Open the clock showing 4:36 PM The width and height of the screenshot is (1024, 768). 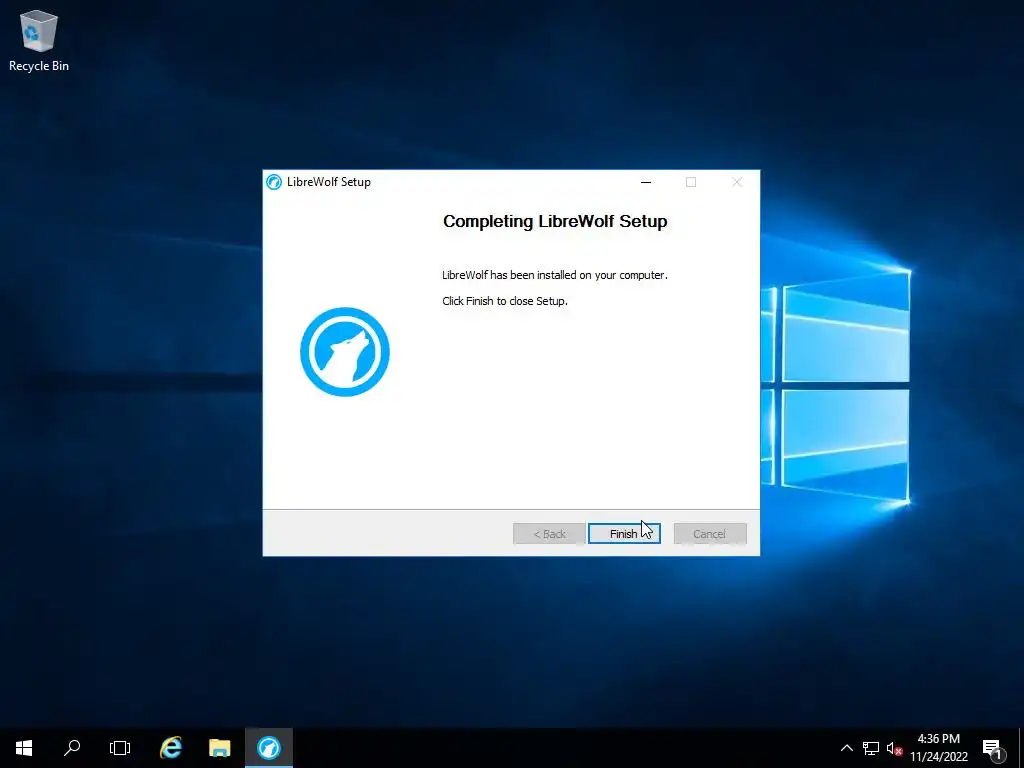[x=939, y=748]
